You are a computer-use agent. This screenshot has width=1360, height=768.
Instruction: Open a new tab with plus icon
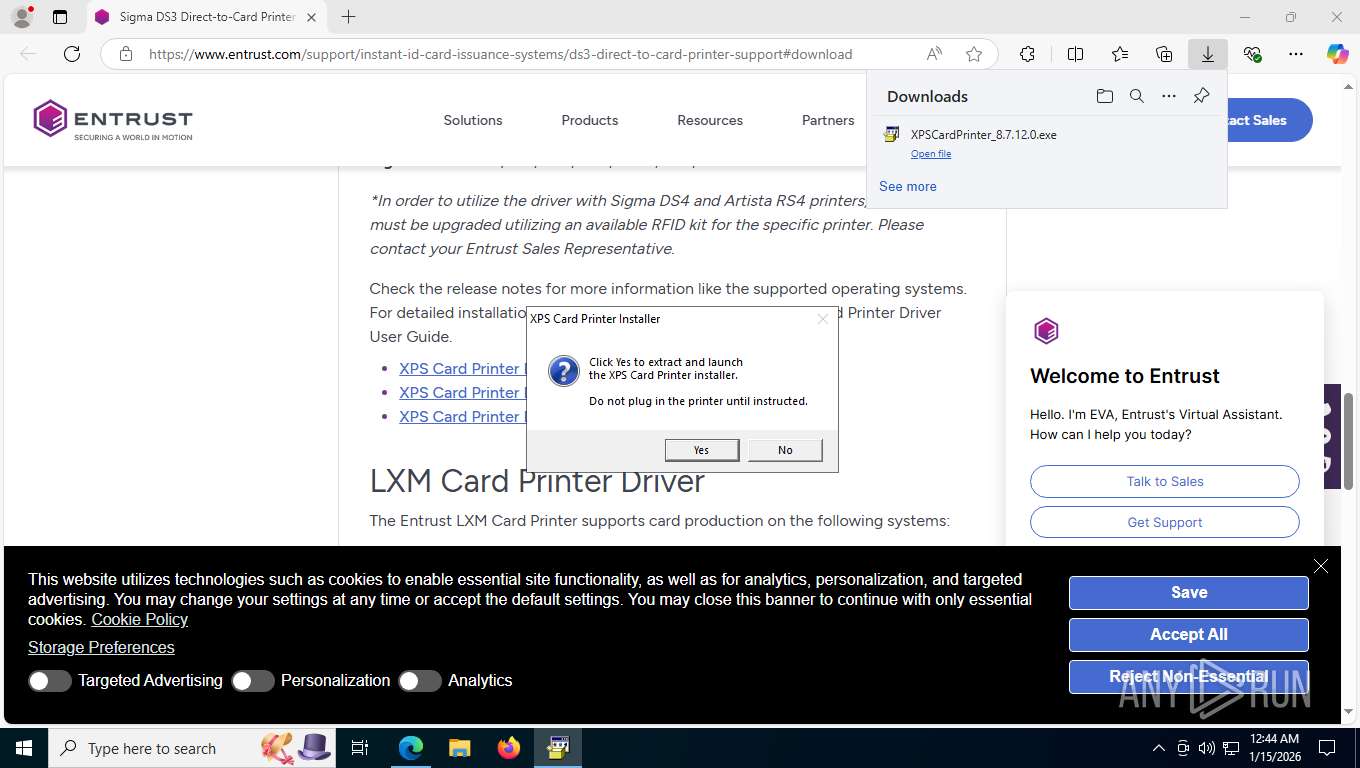click(x=348, y=17)
